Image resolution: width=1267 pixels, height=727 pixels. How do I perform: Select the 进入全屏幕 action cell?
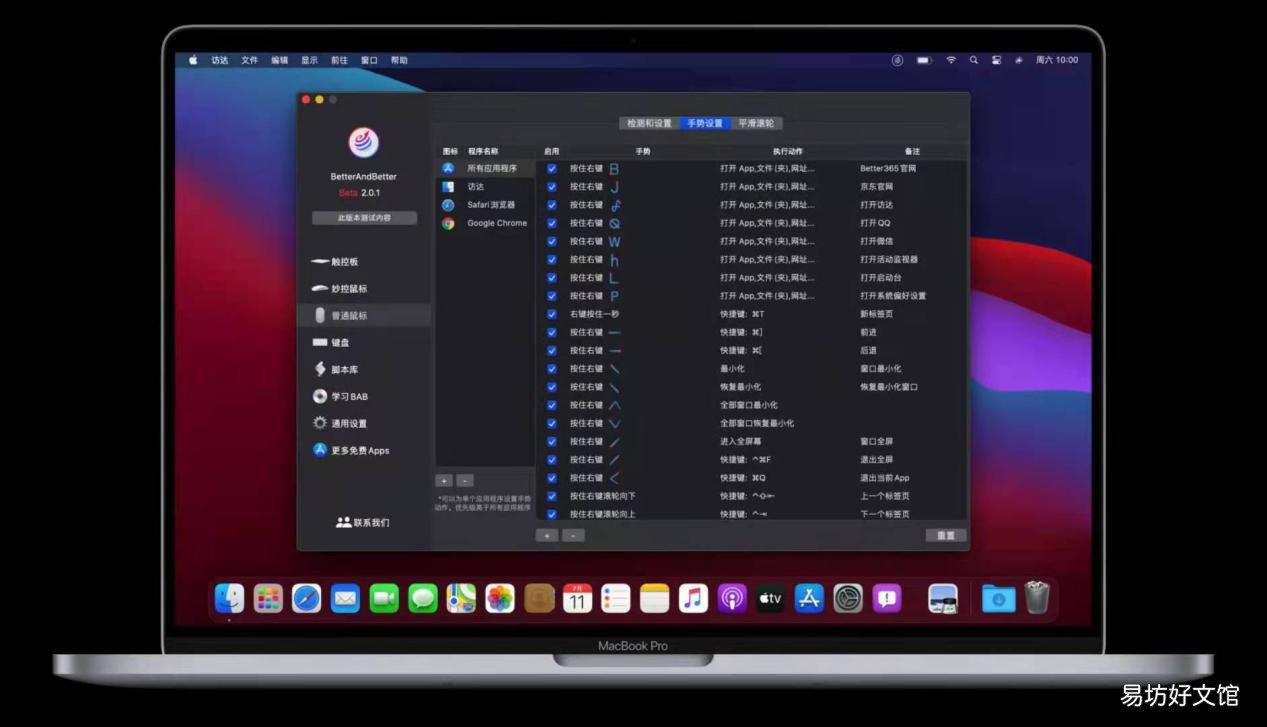(740, 442)
